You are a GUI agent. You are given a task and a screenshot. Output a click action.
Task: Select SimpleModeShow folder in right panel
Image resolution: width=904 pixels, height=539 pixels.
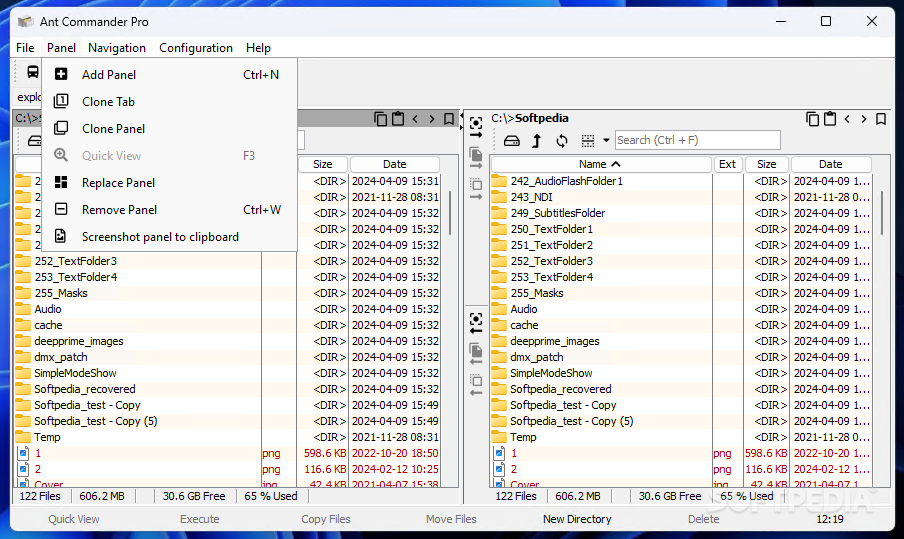click(x=551, y=373)
